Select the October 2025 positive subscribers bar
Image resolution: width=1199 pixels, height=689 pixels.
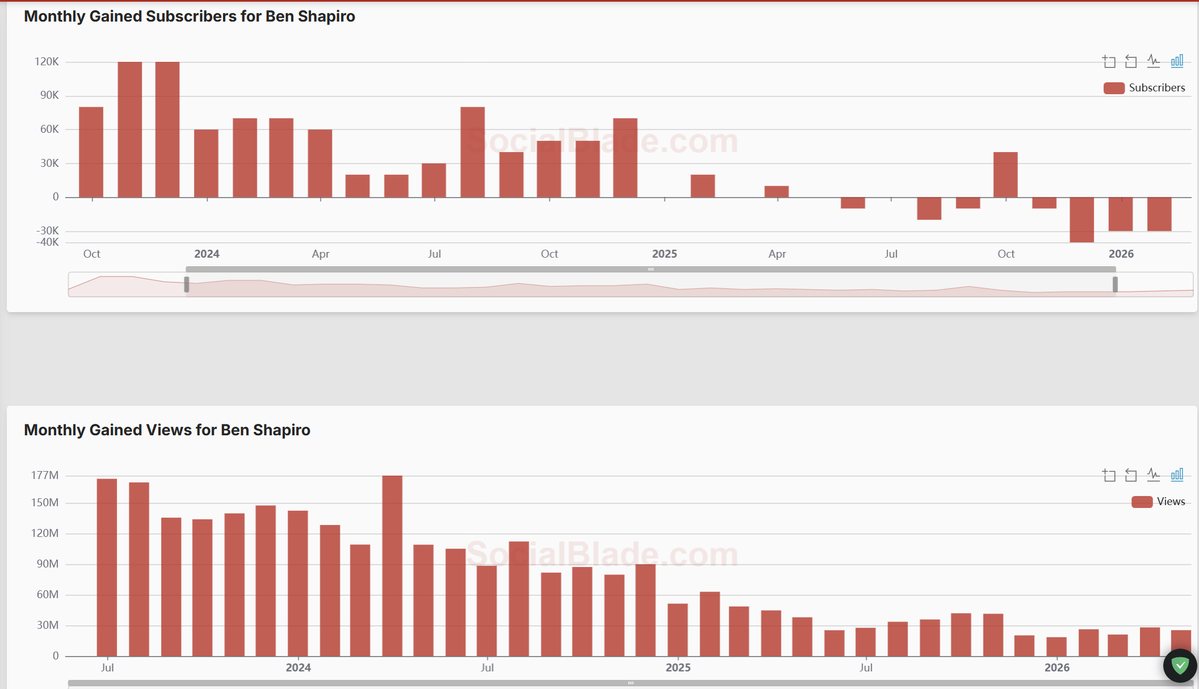[x=1006, y=174]
